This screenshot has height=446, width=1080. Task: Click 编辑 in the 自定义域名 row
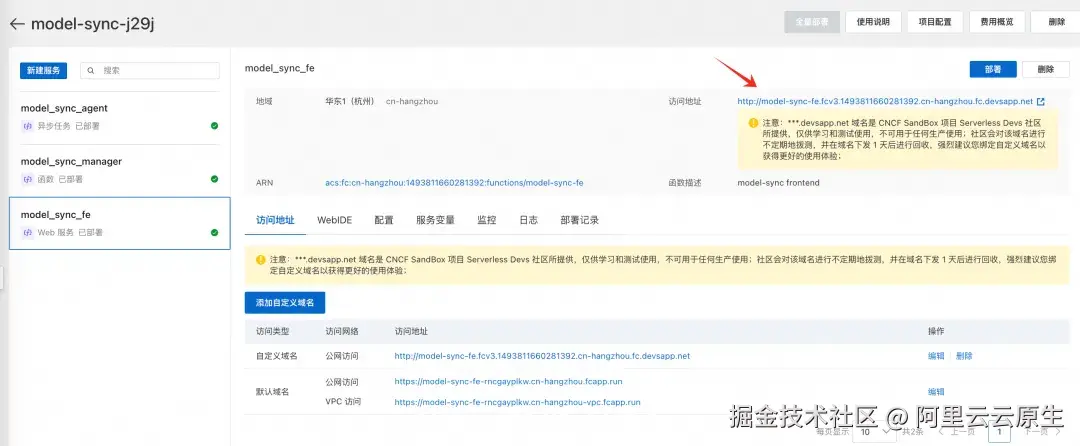(936, 356)
